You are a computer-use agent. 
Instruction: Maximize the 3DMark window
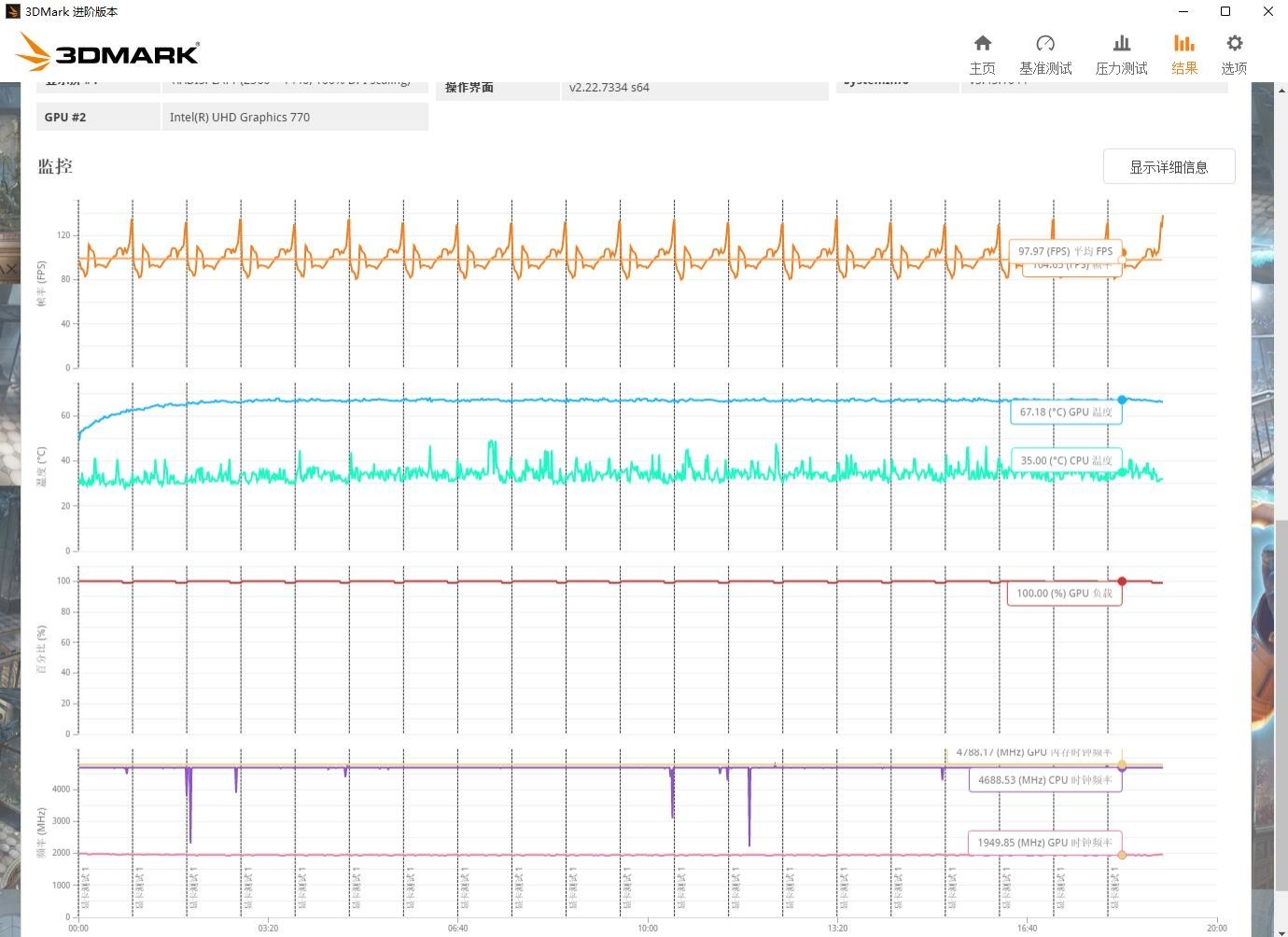[1225, 11]
